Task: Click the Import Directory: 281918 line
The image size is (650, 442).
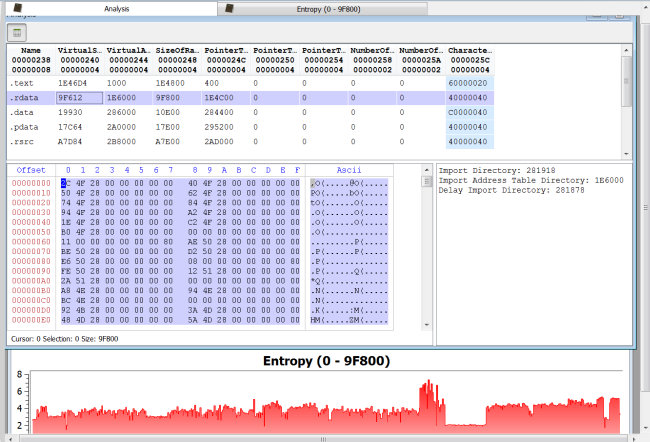Action: pos(497,170)
